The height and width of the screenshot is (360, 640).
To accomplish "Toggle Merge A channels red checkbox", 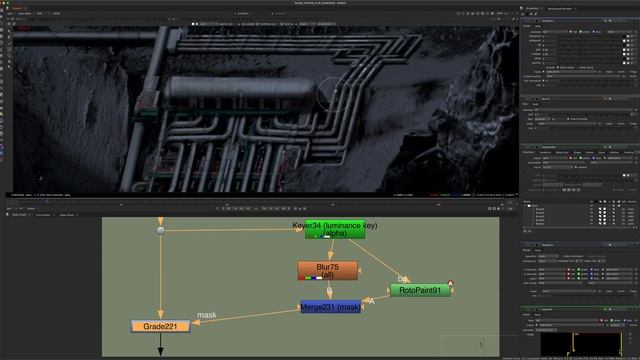I will [x=569, y=270].
